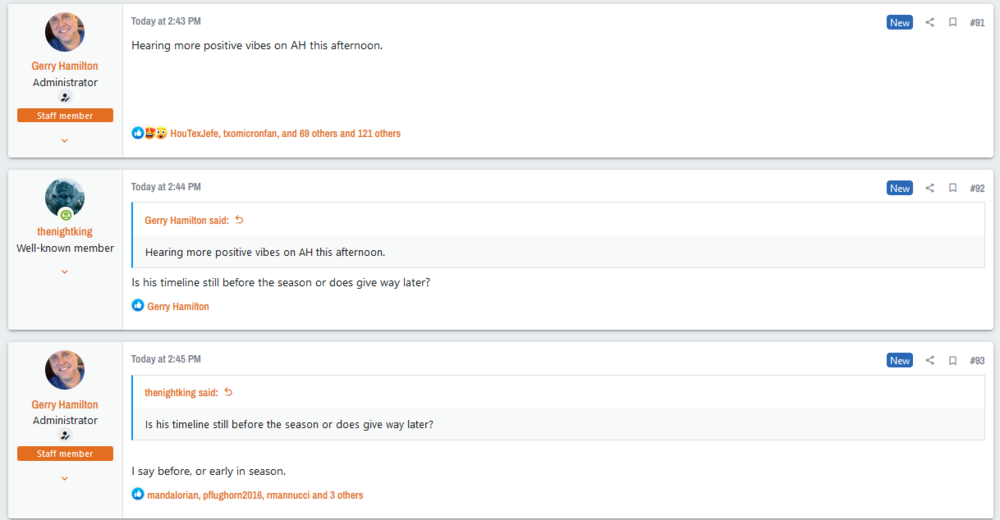The height and width of the screenshot is (520, 1000).
Task: Click Gerry Hamilton's avatar in post #91
Action: pyautogui.click(x=65, y=32)
